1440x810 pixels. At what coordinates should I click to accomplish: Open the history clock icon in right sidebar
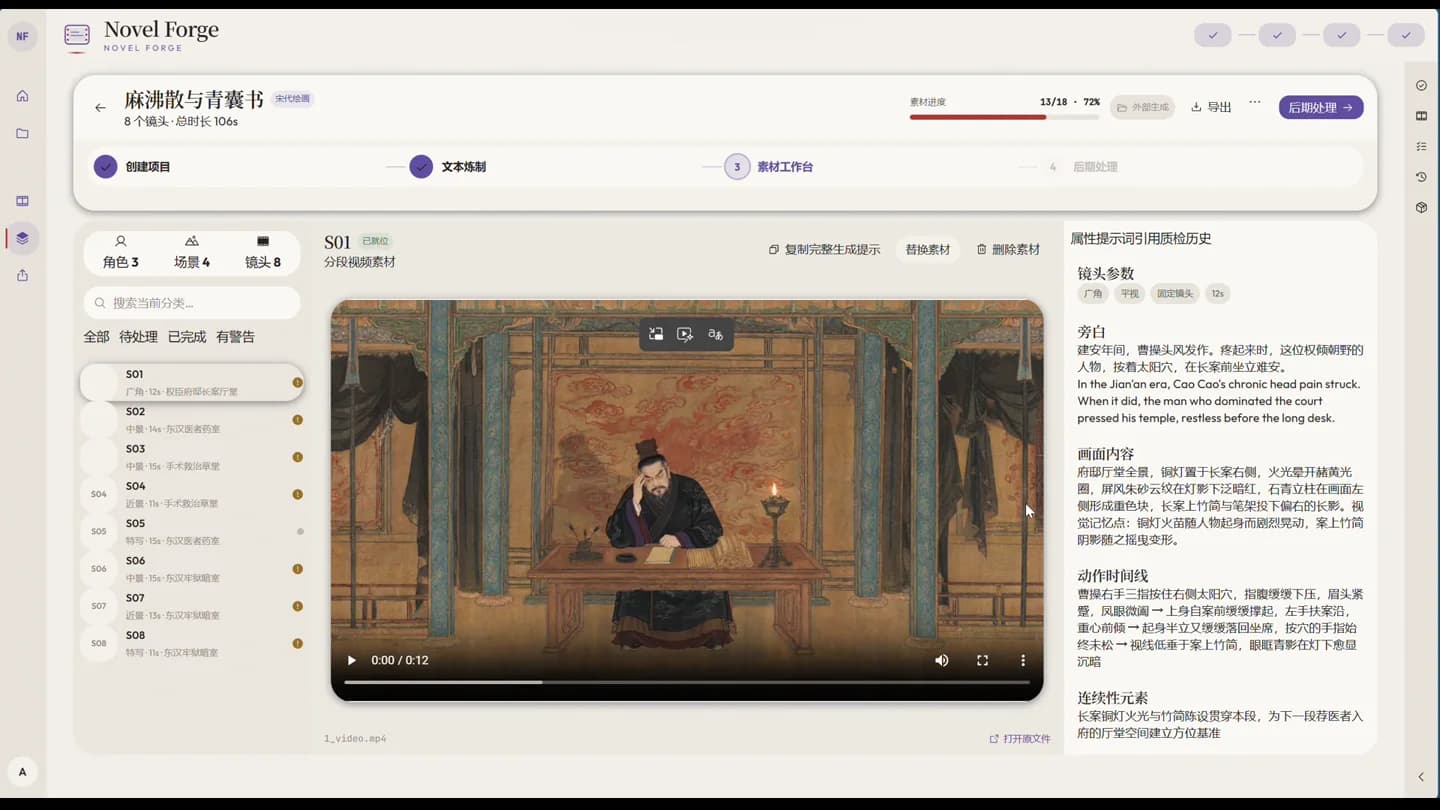(1421, 177)
